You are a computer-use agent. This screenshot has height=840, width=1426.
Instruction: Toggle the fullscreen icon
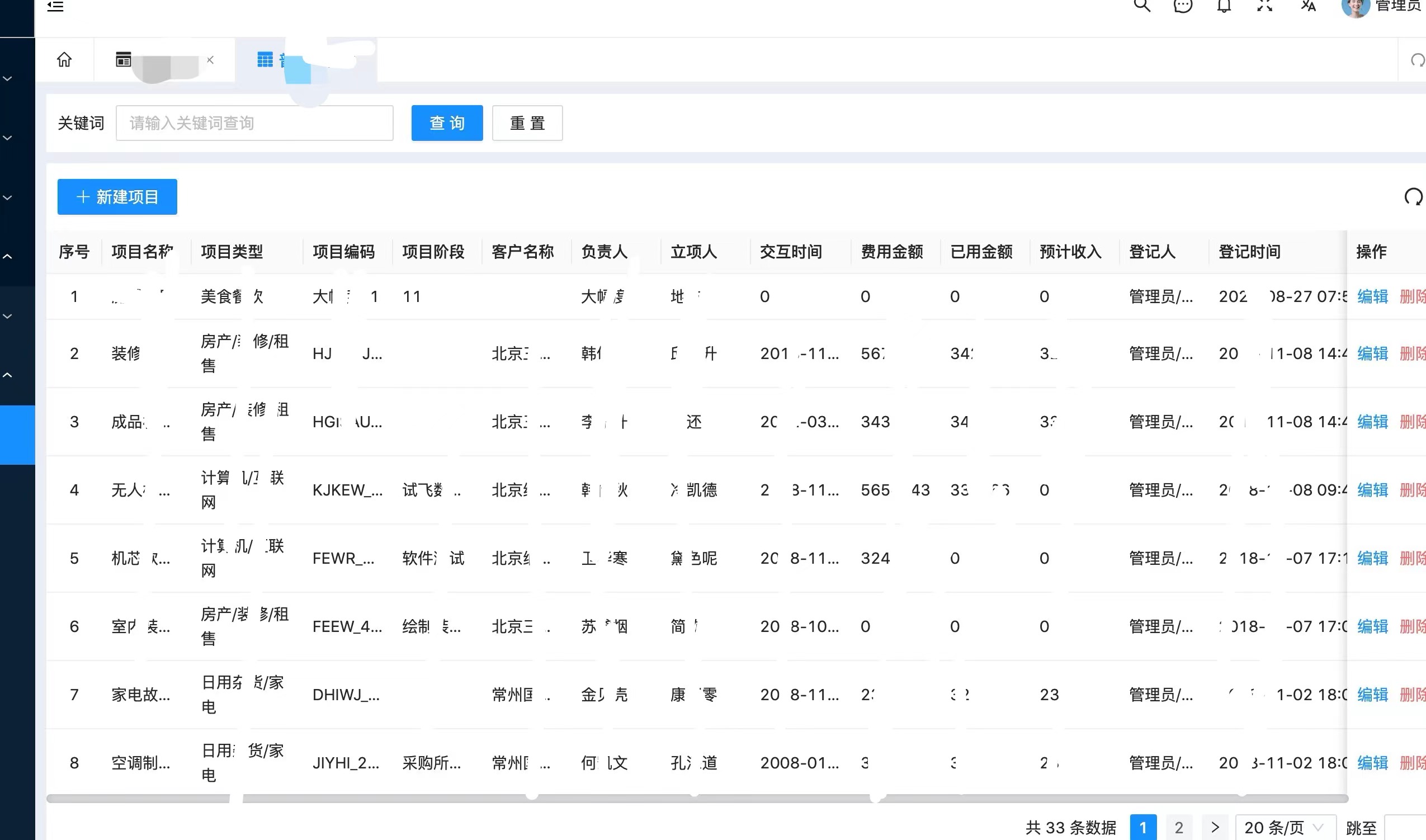pyautogui.click(x=1265, y=6)
